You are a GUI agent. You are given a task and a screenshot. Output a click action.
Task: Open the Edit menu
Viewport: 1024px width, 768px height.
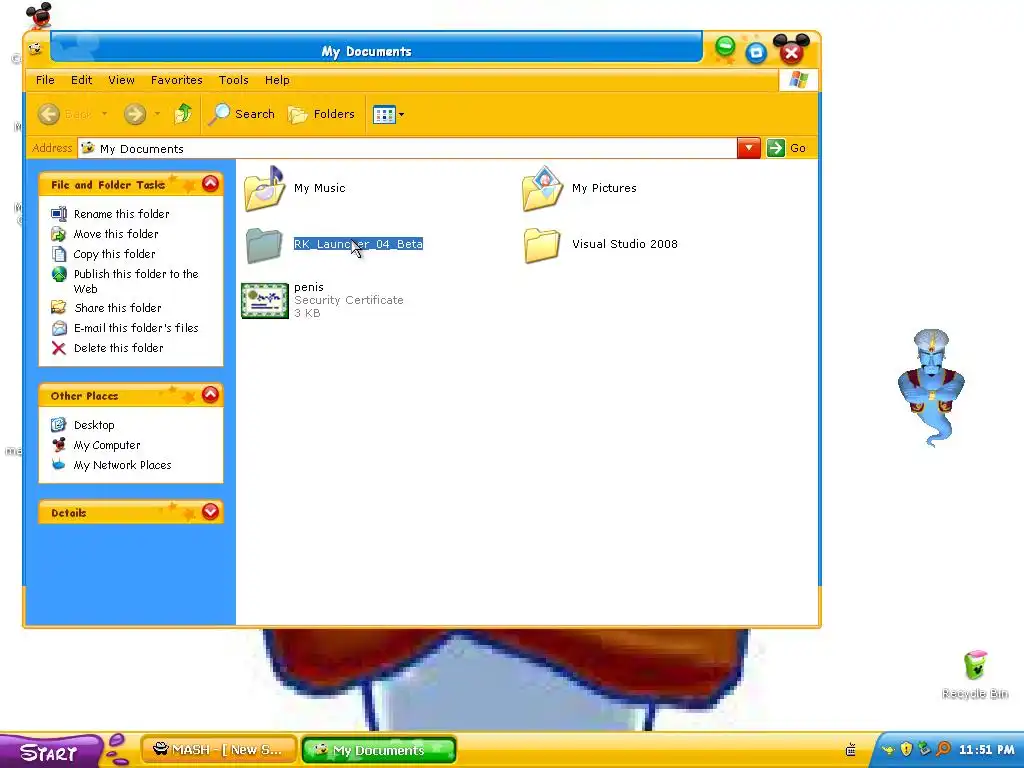tap(82, 80)
